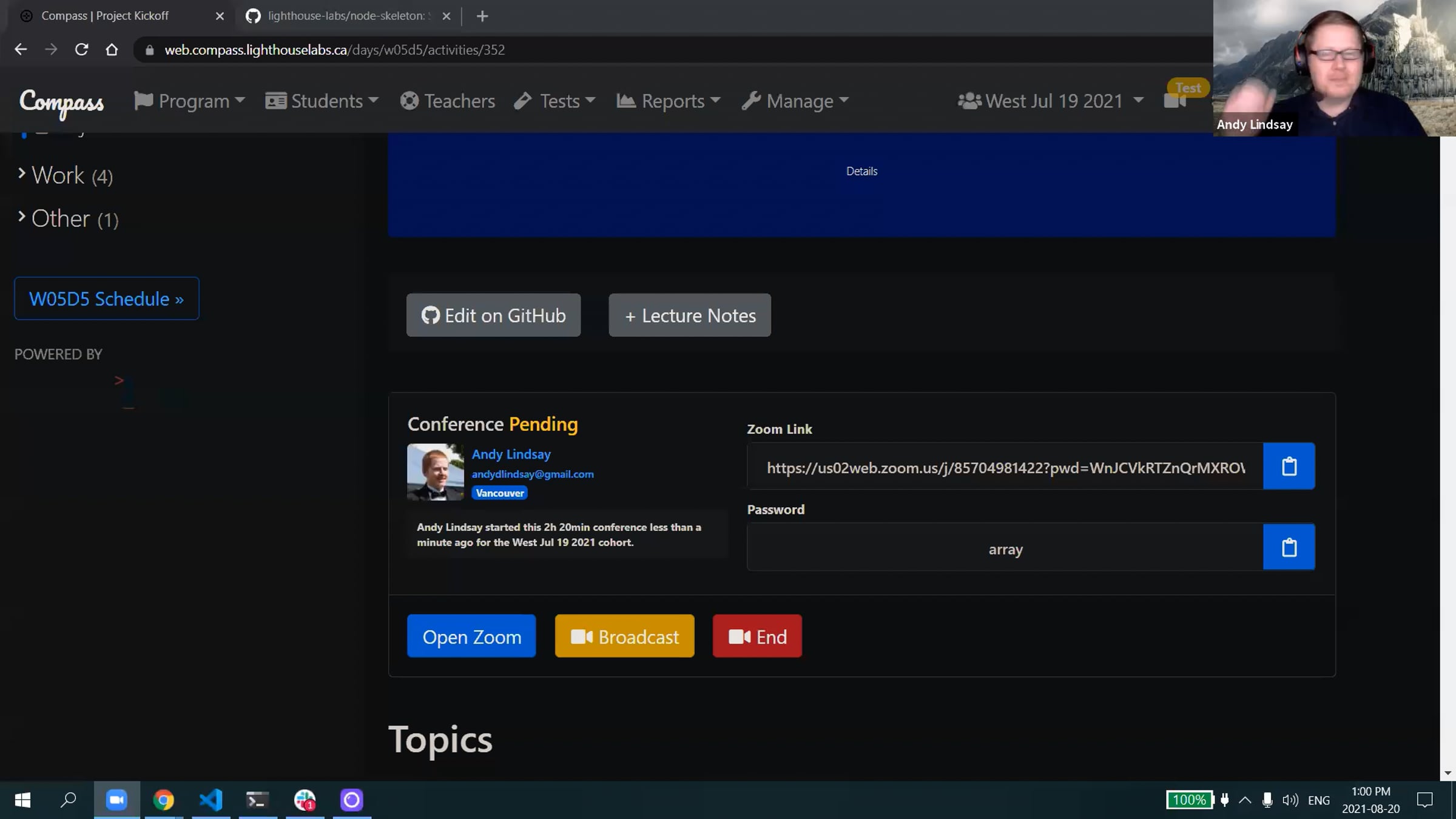Open Slack from the taskbar
This screenshot has width=1456, height=819.
[x=305, y=800]
